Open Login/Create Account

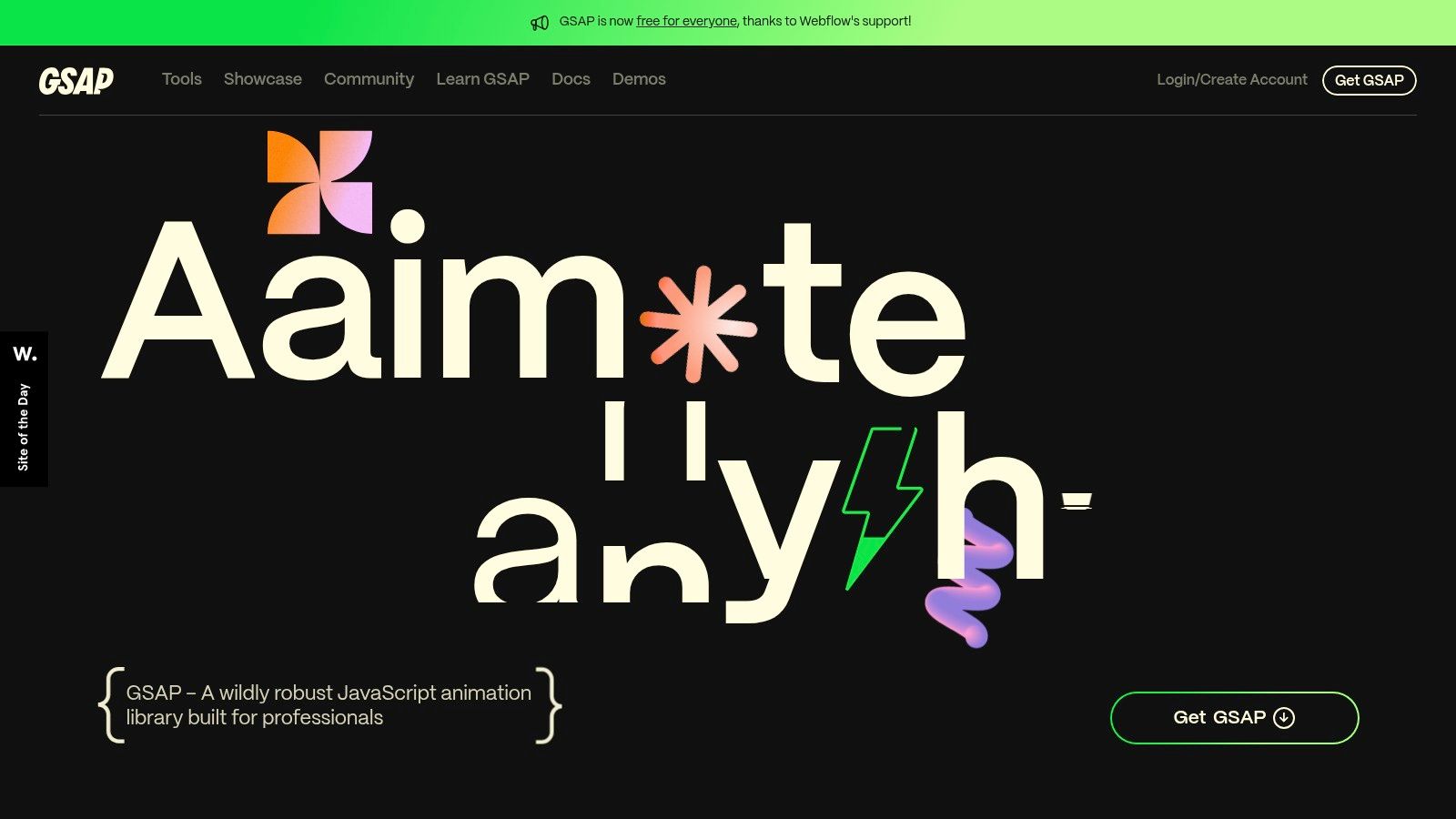1231,80
